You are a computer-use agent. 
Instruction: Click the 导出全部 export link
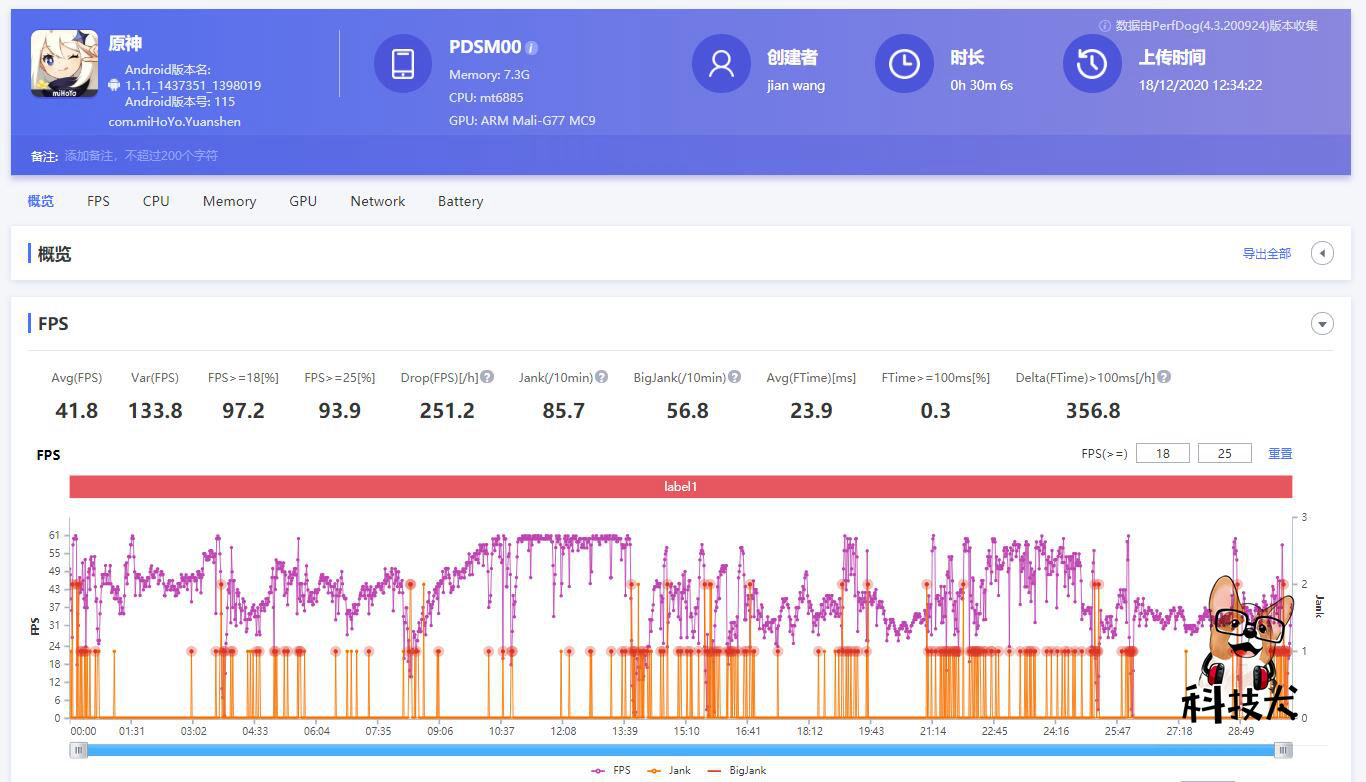(x=1267, y=254)
